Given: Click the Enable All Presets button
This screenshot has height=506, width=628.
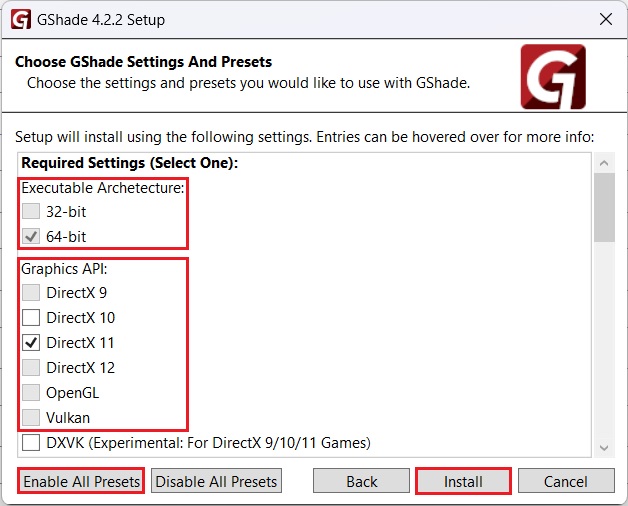Looking at the screenshot, I should pyautogui.click(x=82, y=481).
